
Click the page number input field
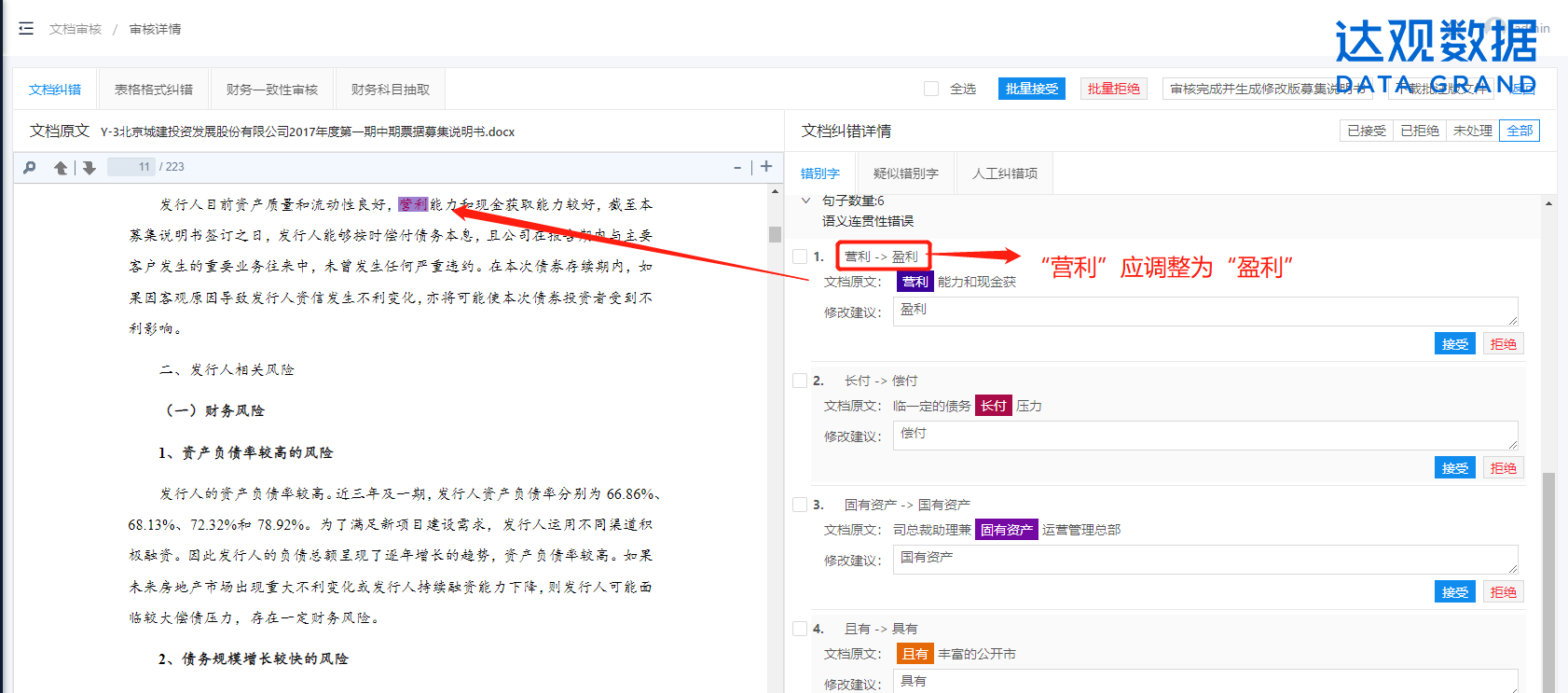pos(131,167)
